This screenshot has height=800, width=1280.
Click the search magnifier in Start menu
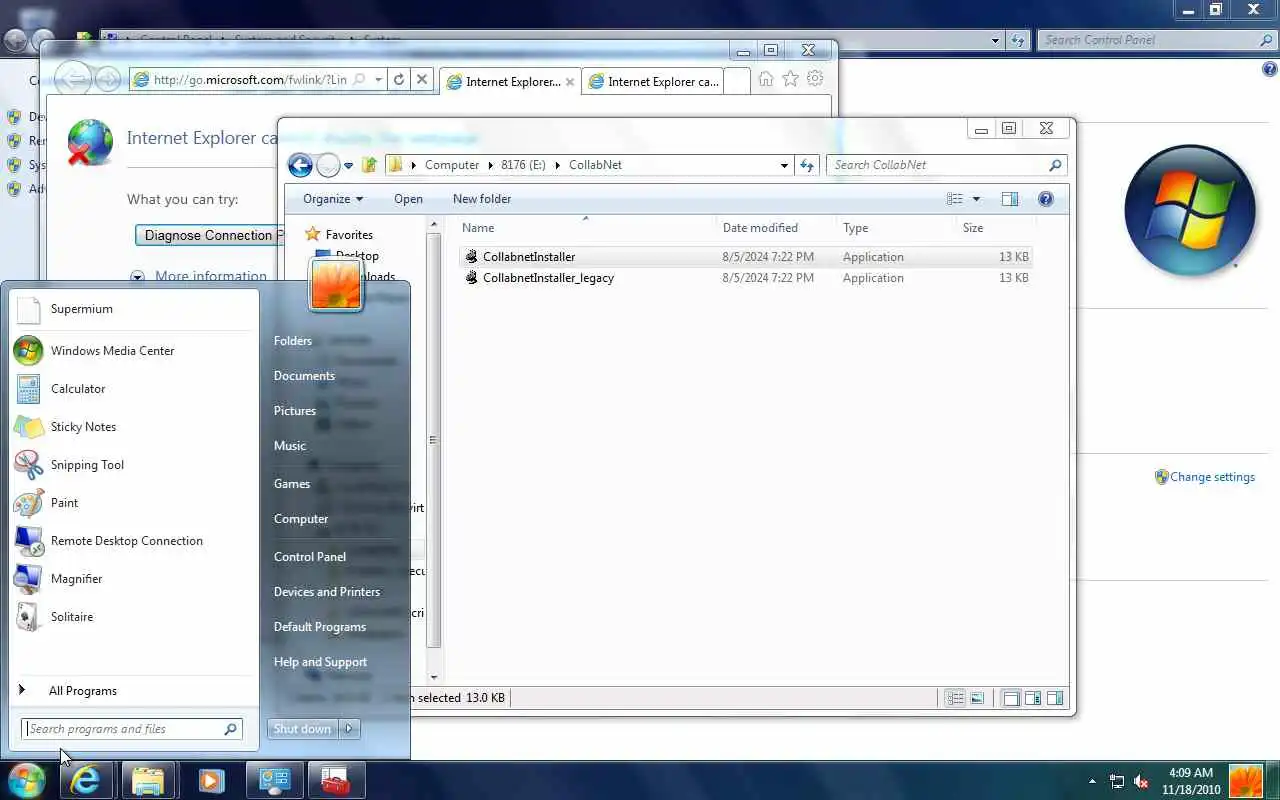tap(231, 729)
